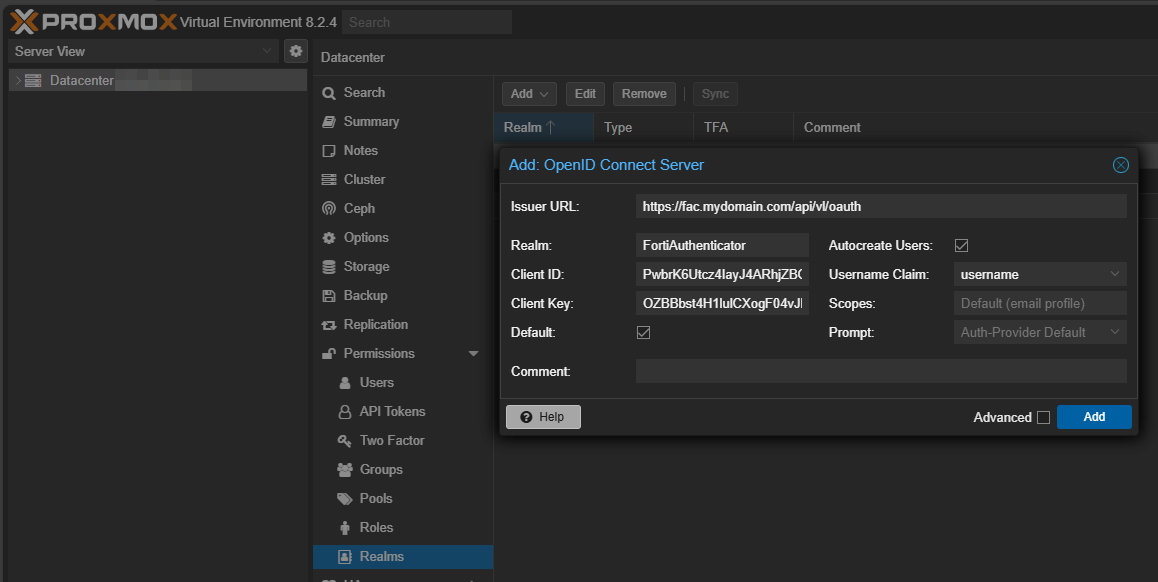Click the Replication arrows icon
1158x582 pixels.
[x=328, y=325]
